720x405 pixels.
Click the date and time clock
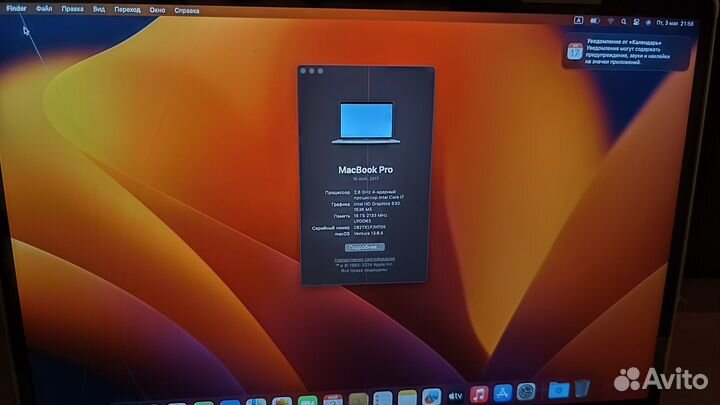pos(675,23)
